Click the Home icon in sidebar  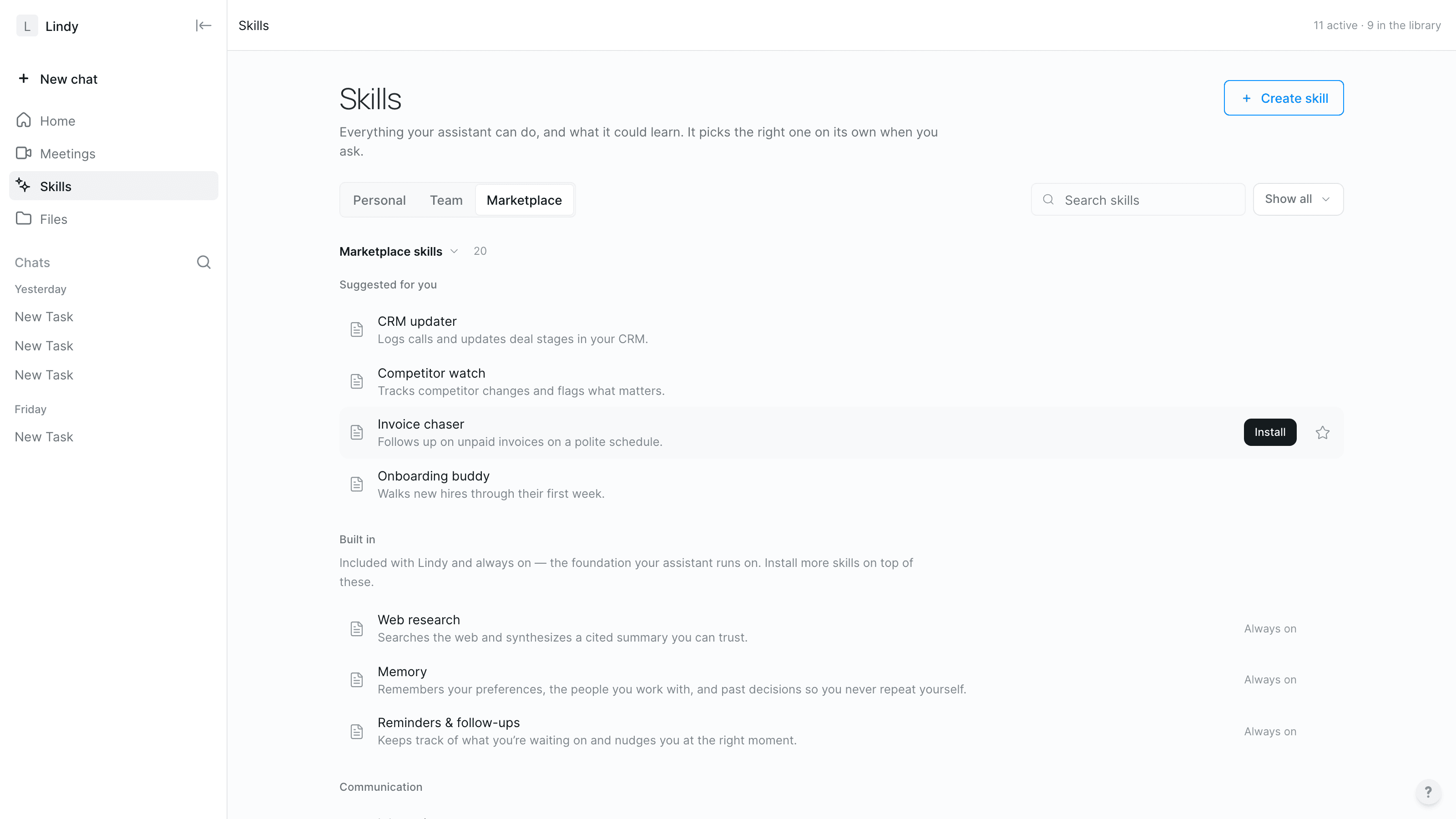pos(23,121)
